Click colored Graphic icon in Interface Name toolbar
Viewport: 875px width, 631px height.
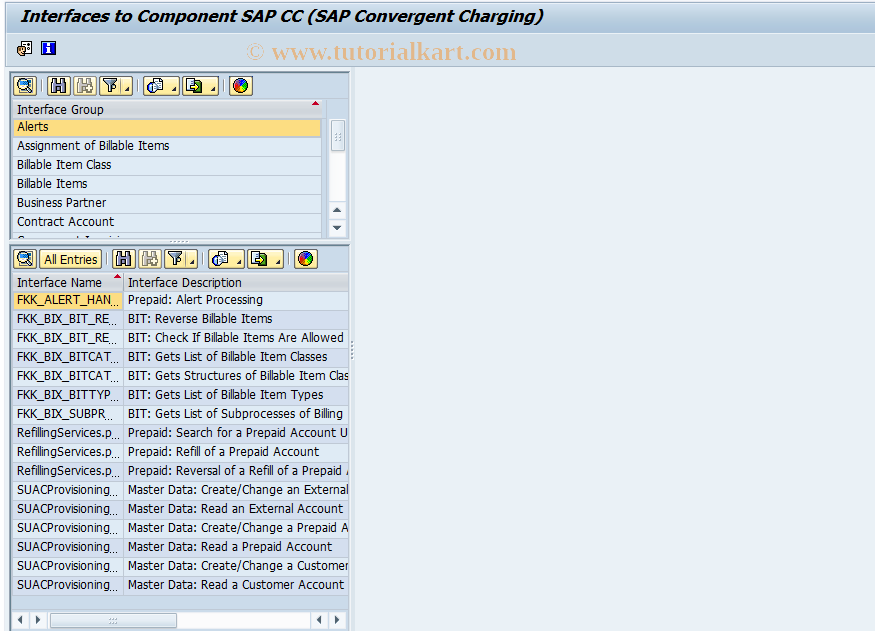[x=306, y=259]
